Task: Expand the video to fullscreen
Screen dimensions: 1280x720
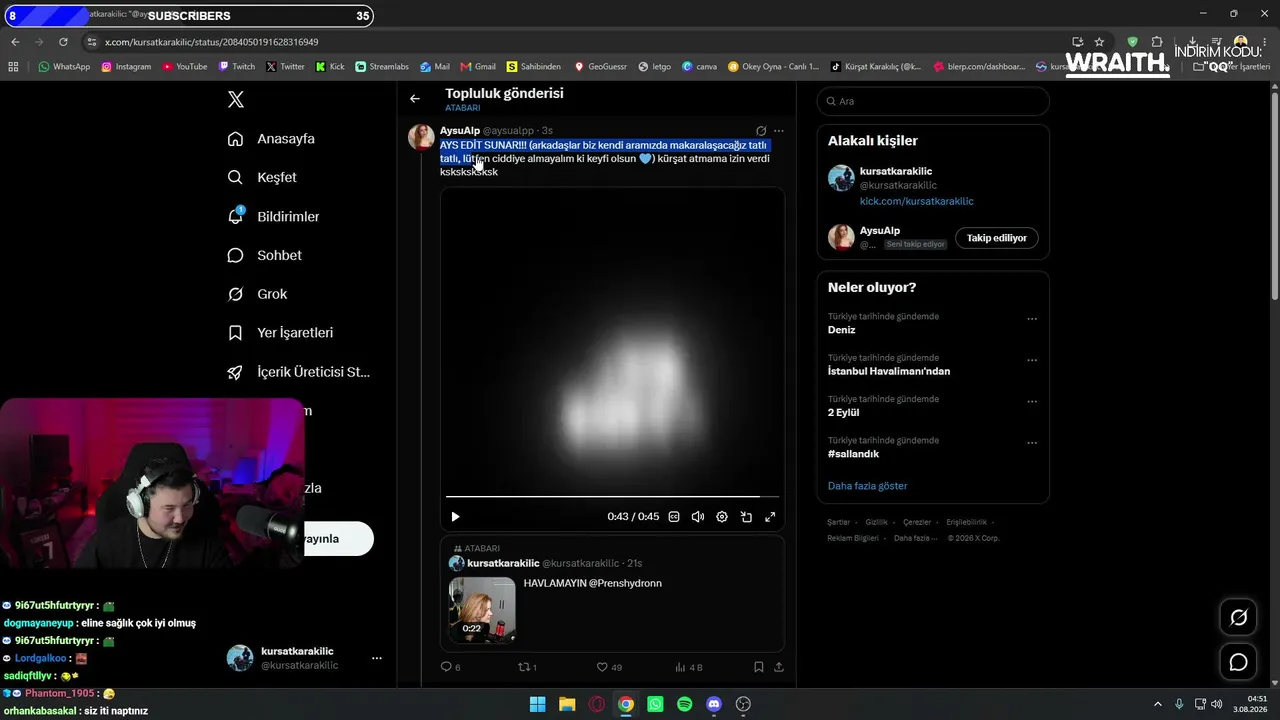Action: pyautogui.click(x=770, y=517)
